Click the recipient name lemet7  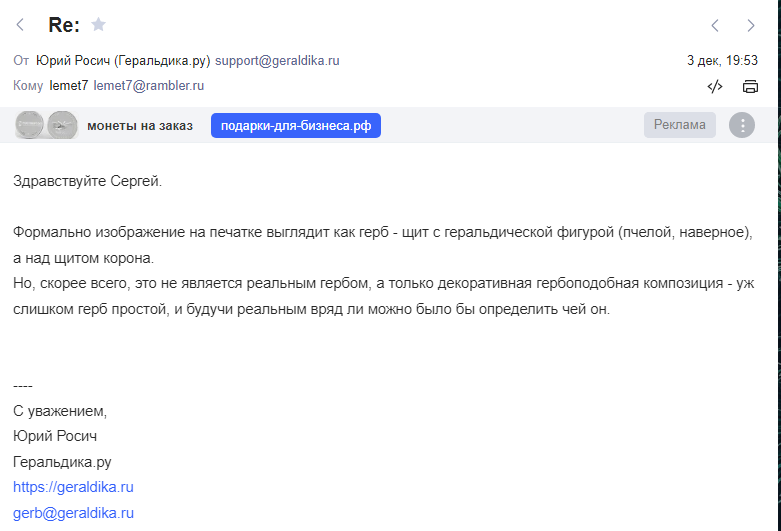click(69, 86)
